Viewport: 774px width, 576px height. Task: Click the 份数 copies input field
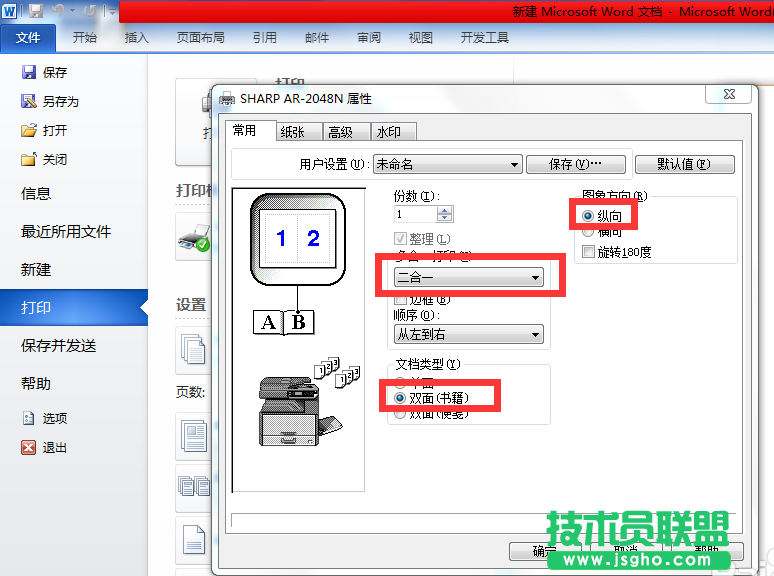coord(415,214)
